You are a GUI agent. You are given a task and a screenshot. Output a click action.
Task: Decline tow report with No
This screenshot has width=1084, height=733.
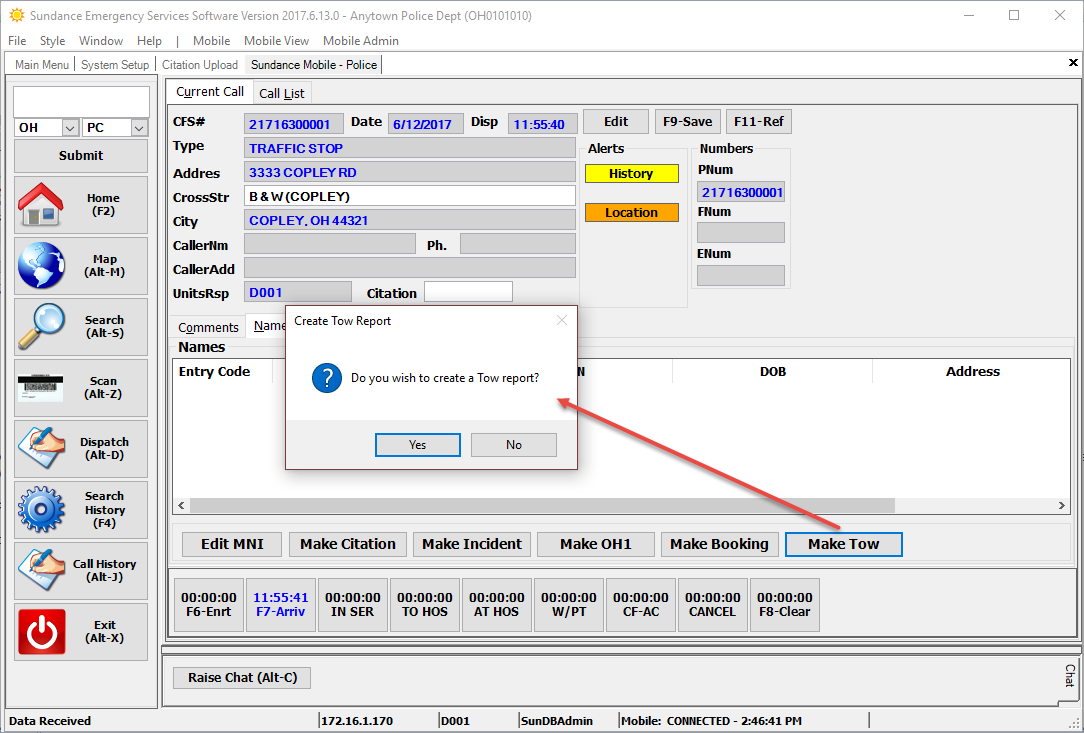coord(514,445)
